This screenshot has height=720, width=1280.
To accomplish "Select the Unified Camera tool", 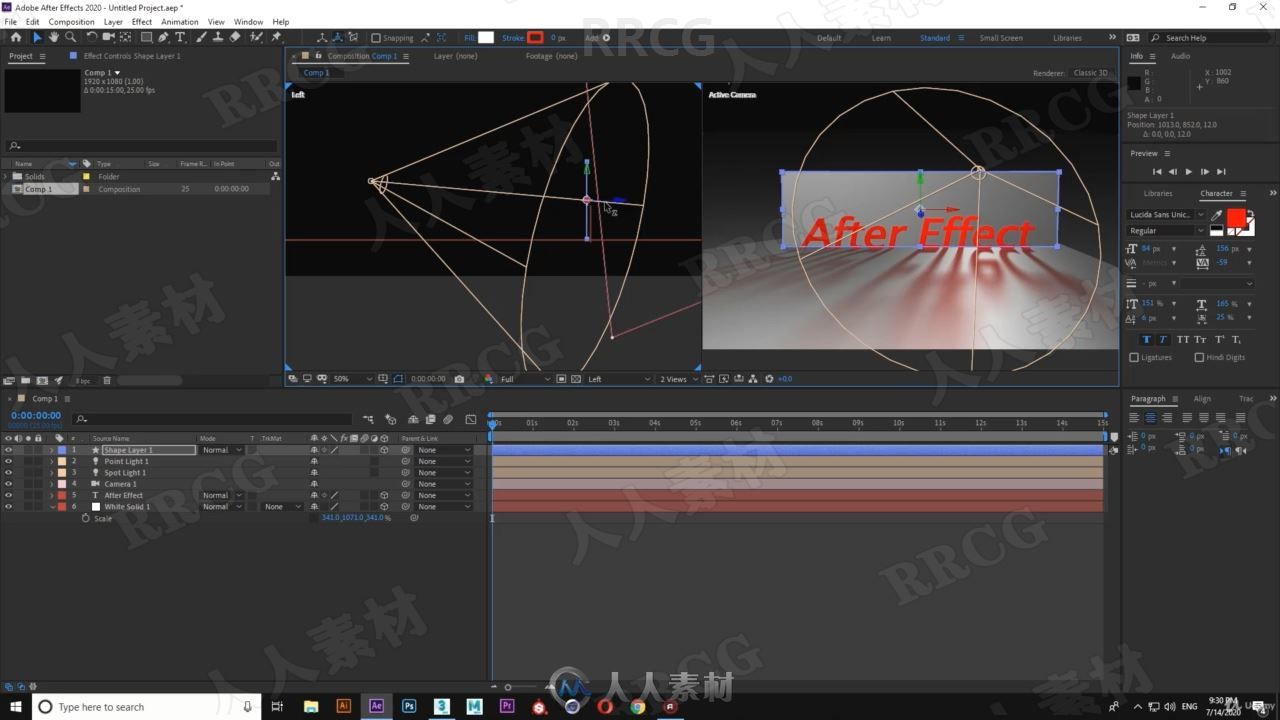I will 109,37.
